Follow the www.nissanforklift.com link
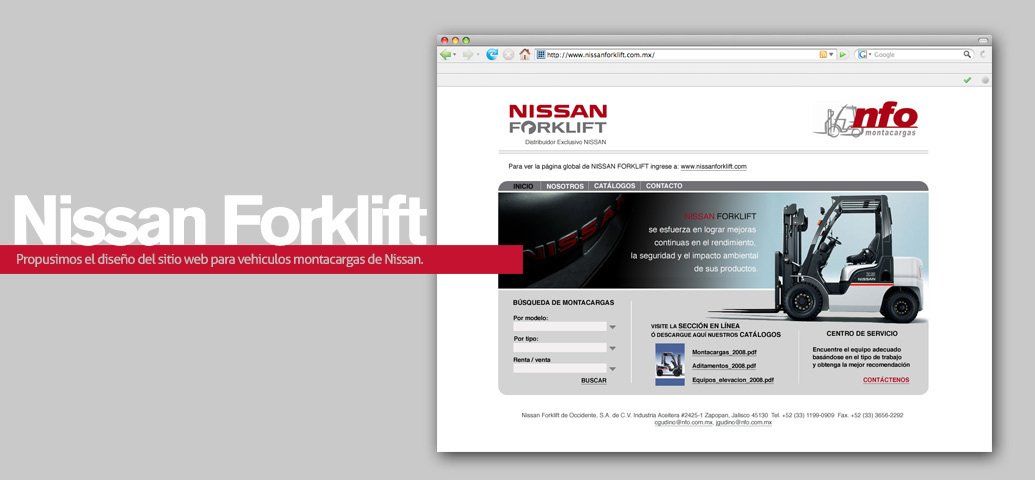 pyautogui.click(x=714, y=167)
